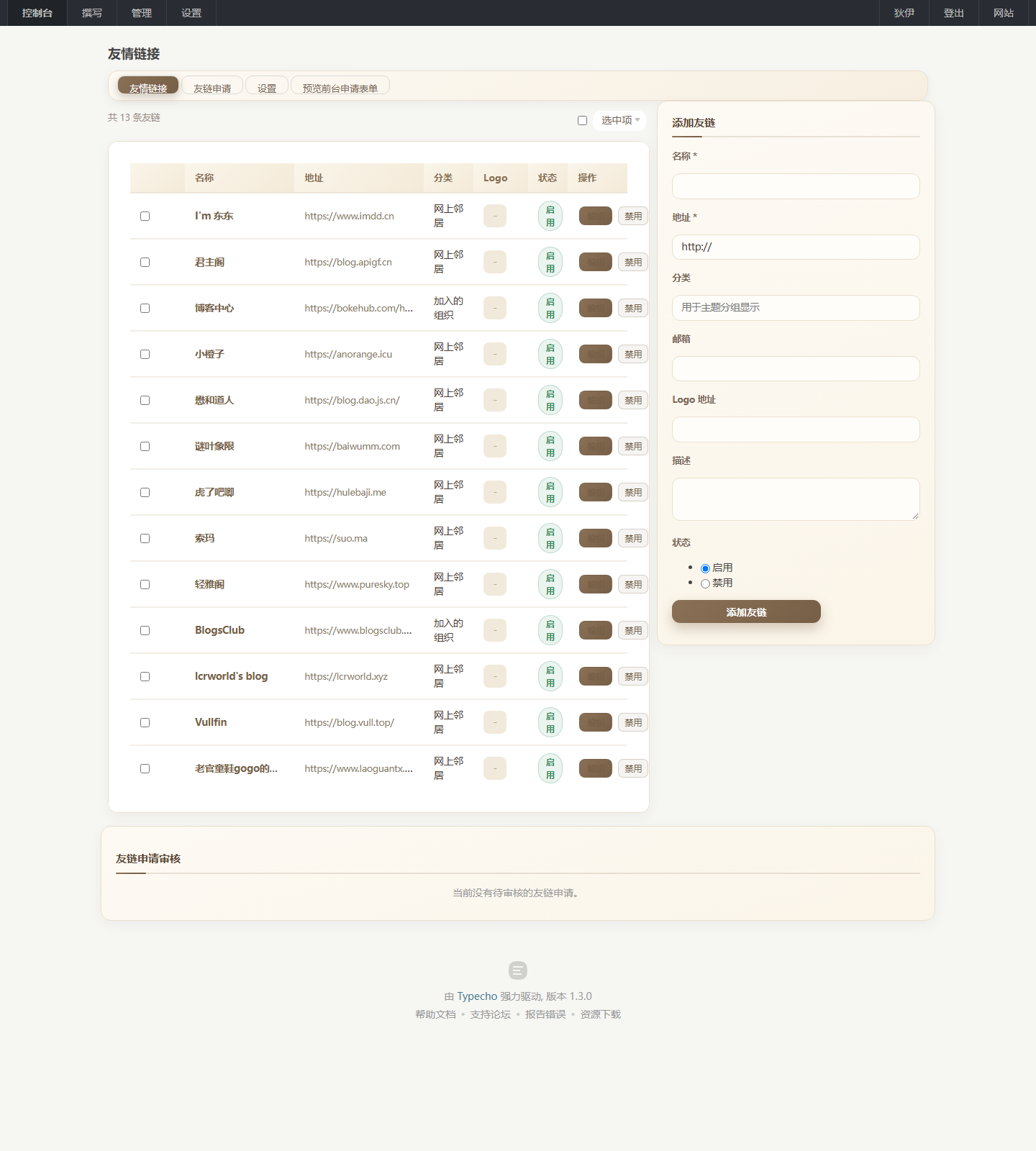
Task: Disable the 轻雅阁 link via 禁用
Action: click(633, 584)
